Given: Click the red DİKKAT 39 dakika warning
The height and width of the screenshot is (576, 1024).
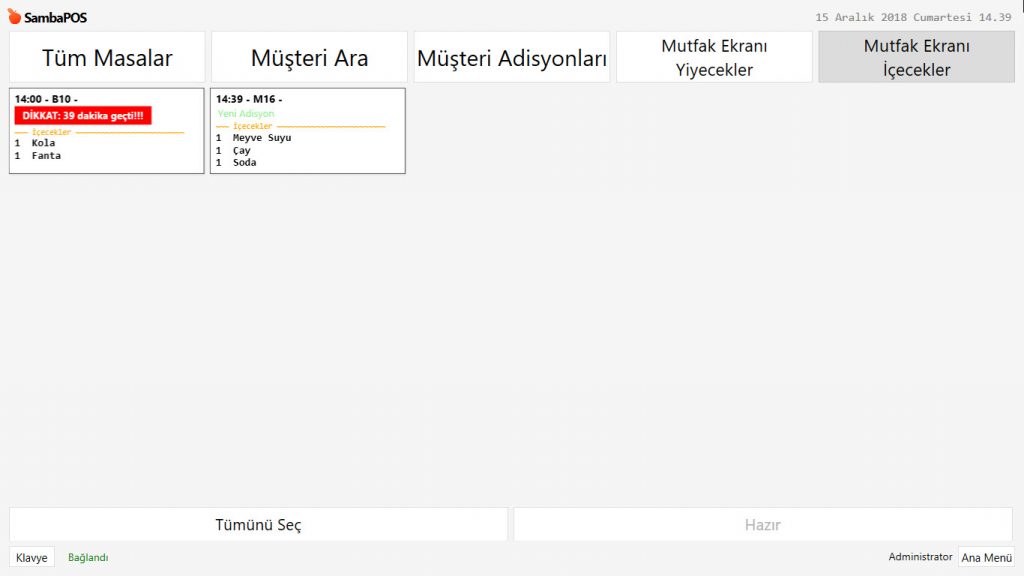Looking at the screenshot, I should click(x=83, y=115).
